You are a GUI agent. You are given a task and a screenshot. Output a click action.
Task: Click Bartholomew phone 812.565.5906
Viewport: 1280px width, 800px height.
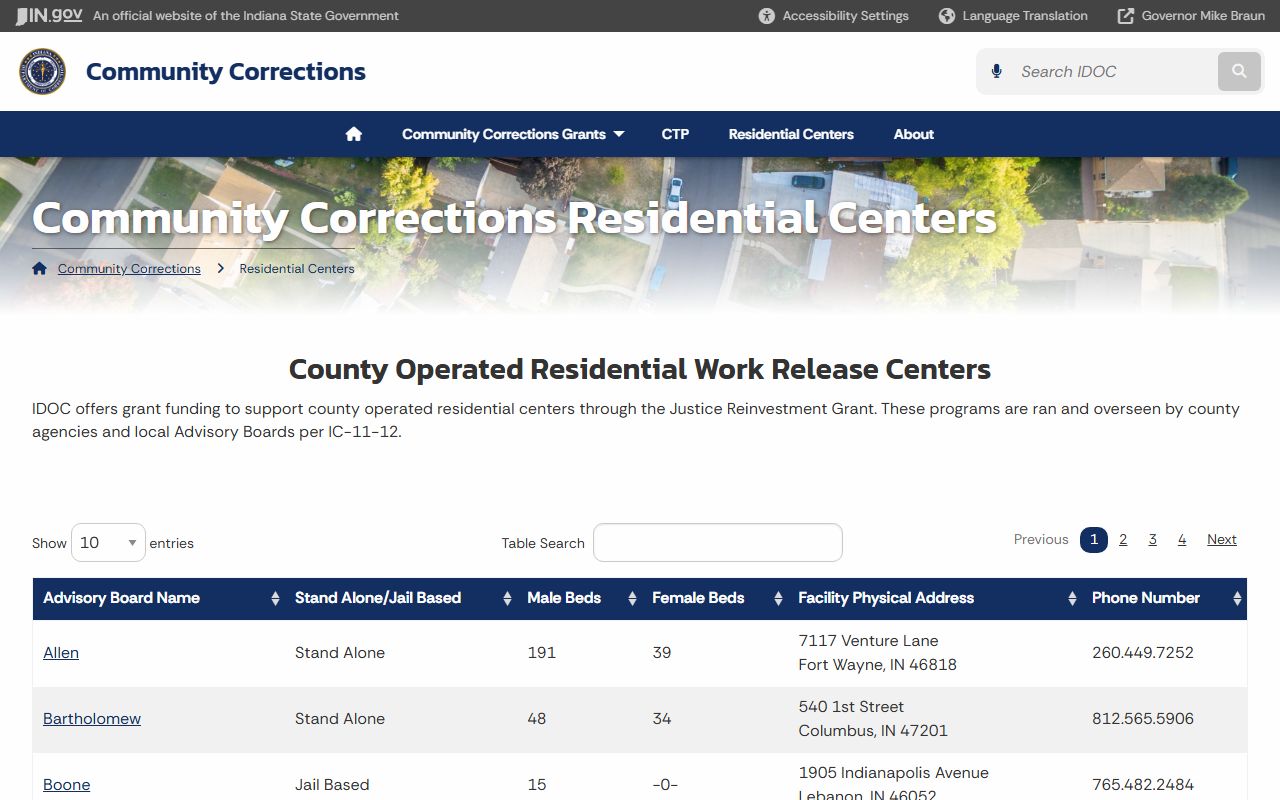point(1143,719)
